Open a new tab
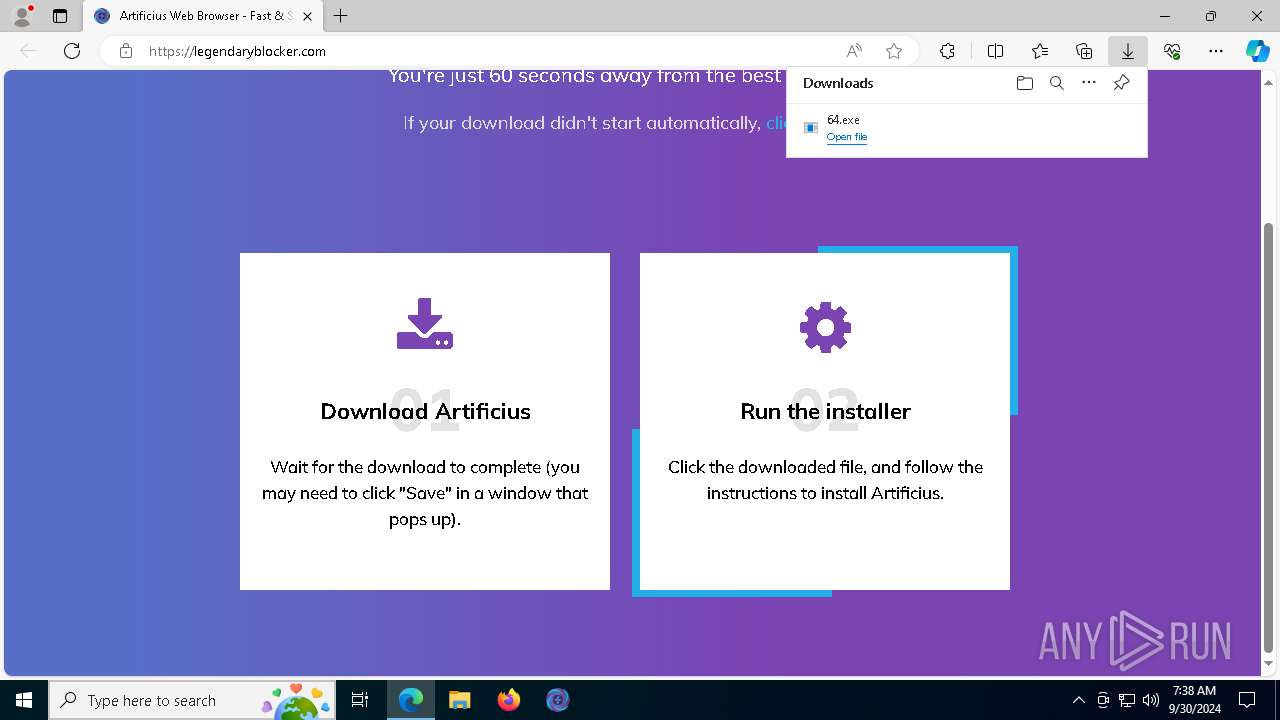The height and width of the screenshot is (720, 1280). (341, 16)
